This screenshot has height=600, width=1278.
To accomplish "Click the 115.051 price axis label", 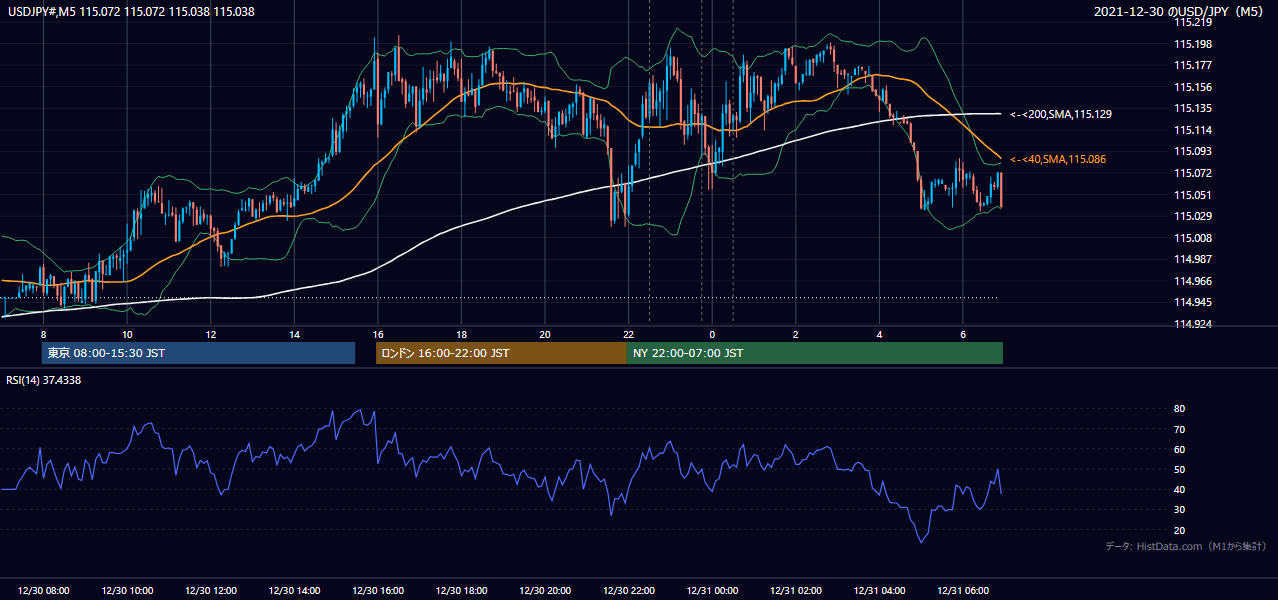I will 1191,195.
